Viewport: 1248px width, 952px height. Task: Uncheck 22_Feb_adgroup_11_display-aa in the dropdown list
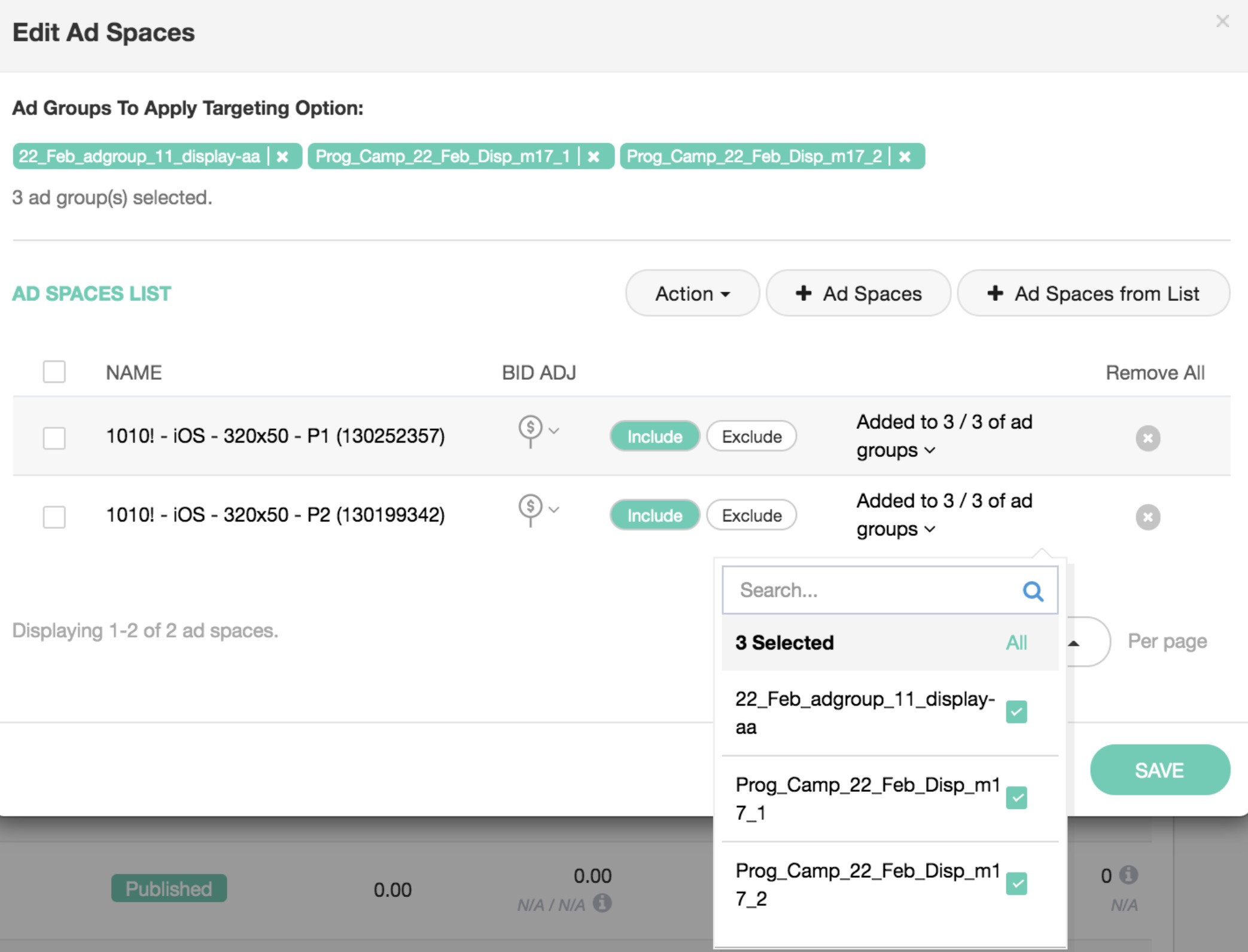[x=1016, y=712]
